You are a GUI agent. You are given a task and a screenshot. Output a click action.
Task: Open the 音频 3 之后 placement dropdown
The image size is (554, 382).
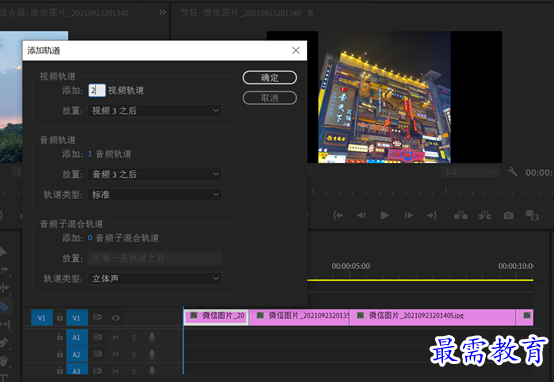click(x=155, y=174)
